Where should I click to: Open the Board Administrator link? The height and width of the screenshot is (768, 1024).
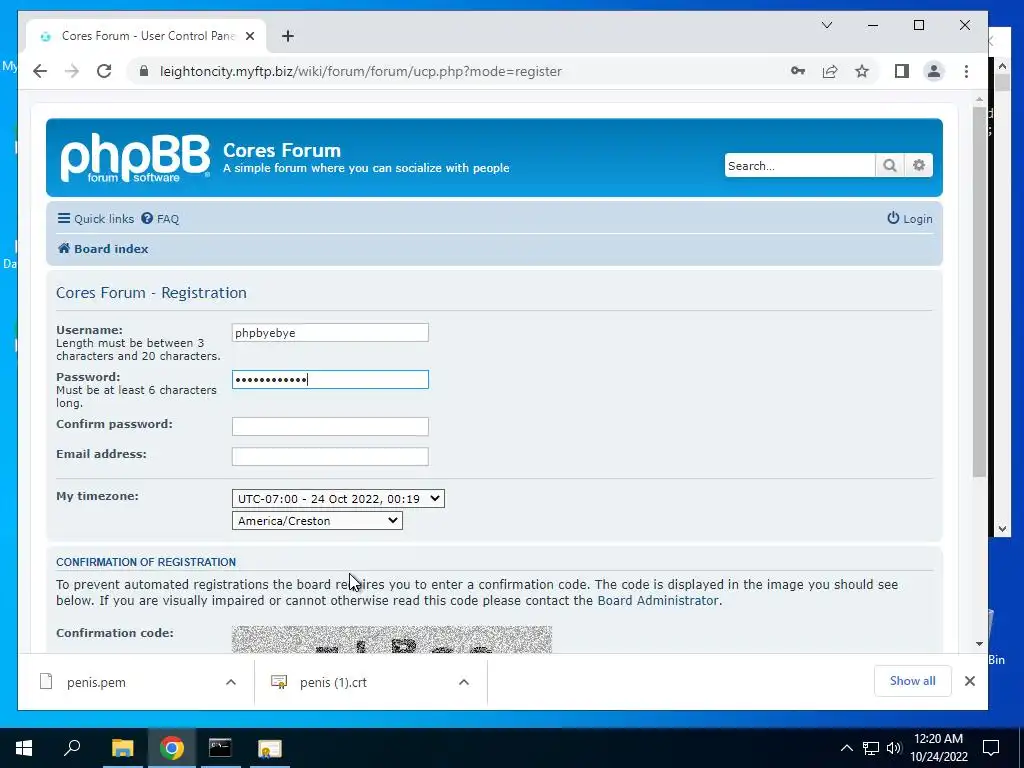coord(658,600)
